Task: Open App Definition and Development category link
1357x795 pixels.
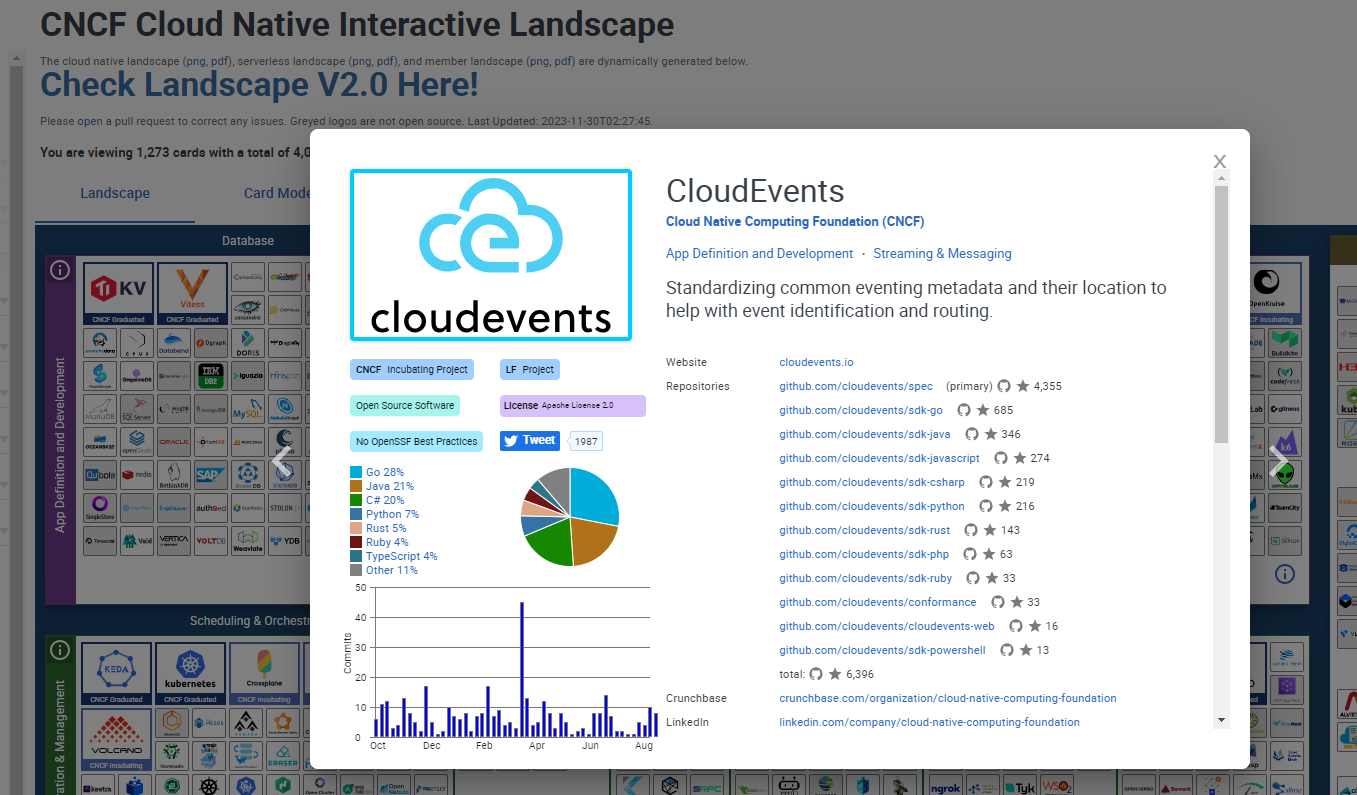Action: [760, 254]
